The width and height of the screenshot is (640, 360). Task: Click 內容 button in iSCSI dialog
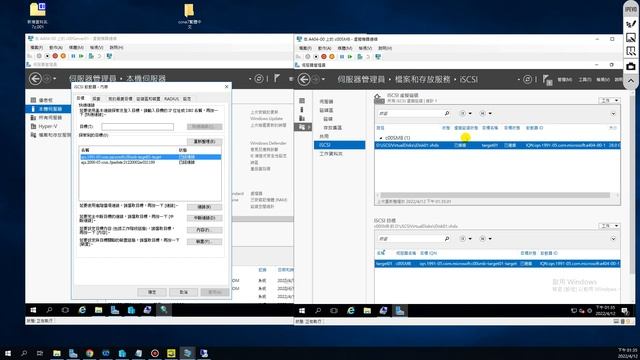(204, 230)
